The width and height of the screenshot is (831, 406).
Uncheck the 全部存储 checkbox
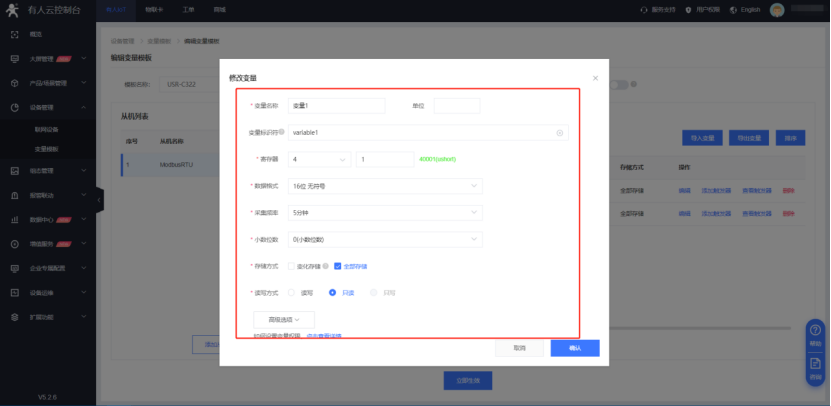338,266
